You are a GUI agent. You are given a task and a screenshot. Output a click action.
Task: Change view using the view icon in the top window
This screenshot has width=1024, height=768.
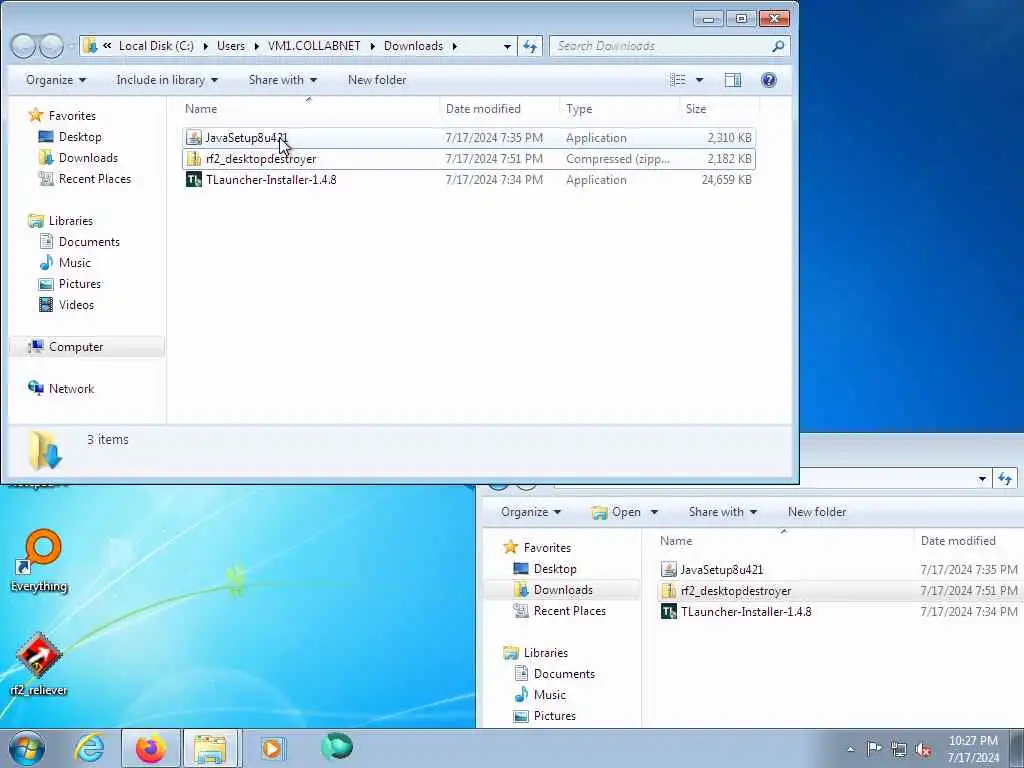tap(679, 80)
